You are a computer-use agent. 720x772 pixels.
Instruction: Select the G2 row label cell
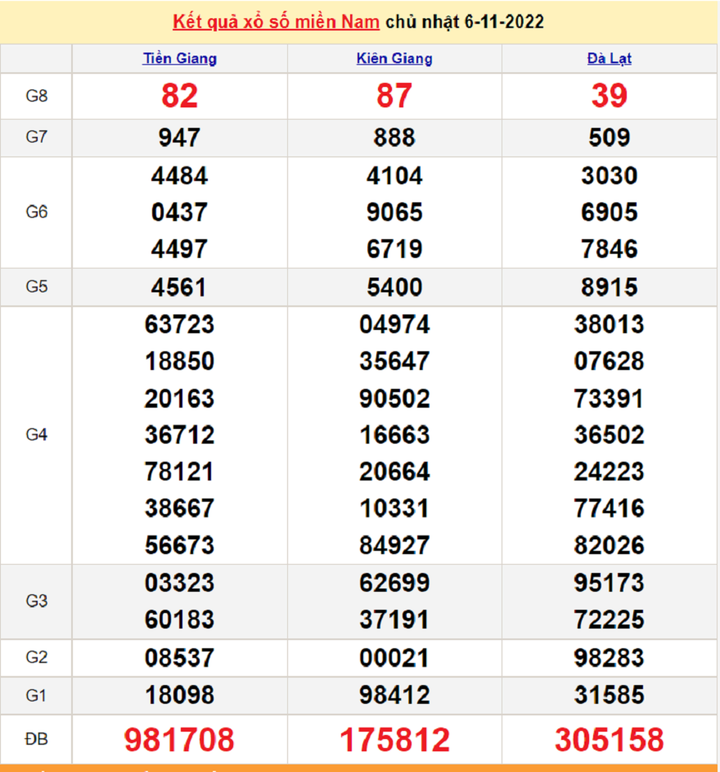(37, 657)
